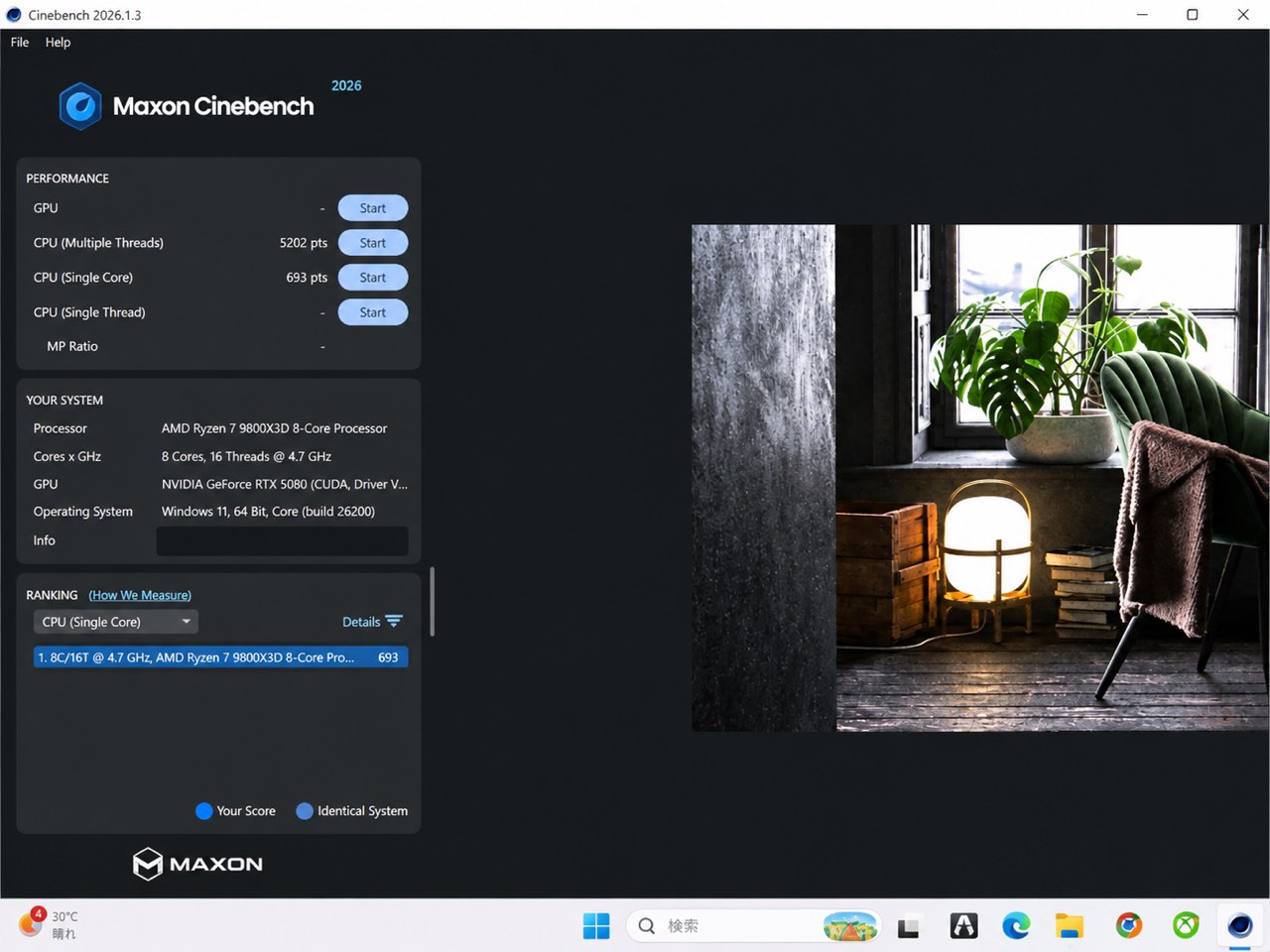Click the "Processor" label in Your System
The height and width of the screenshot is (952, 1270).
pos(61,428)
